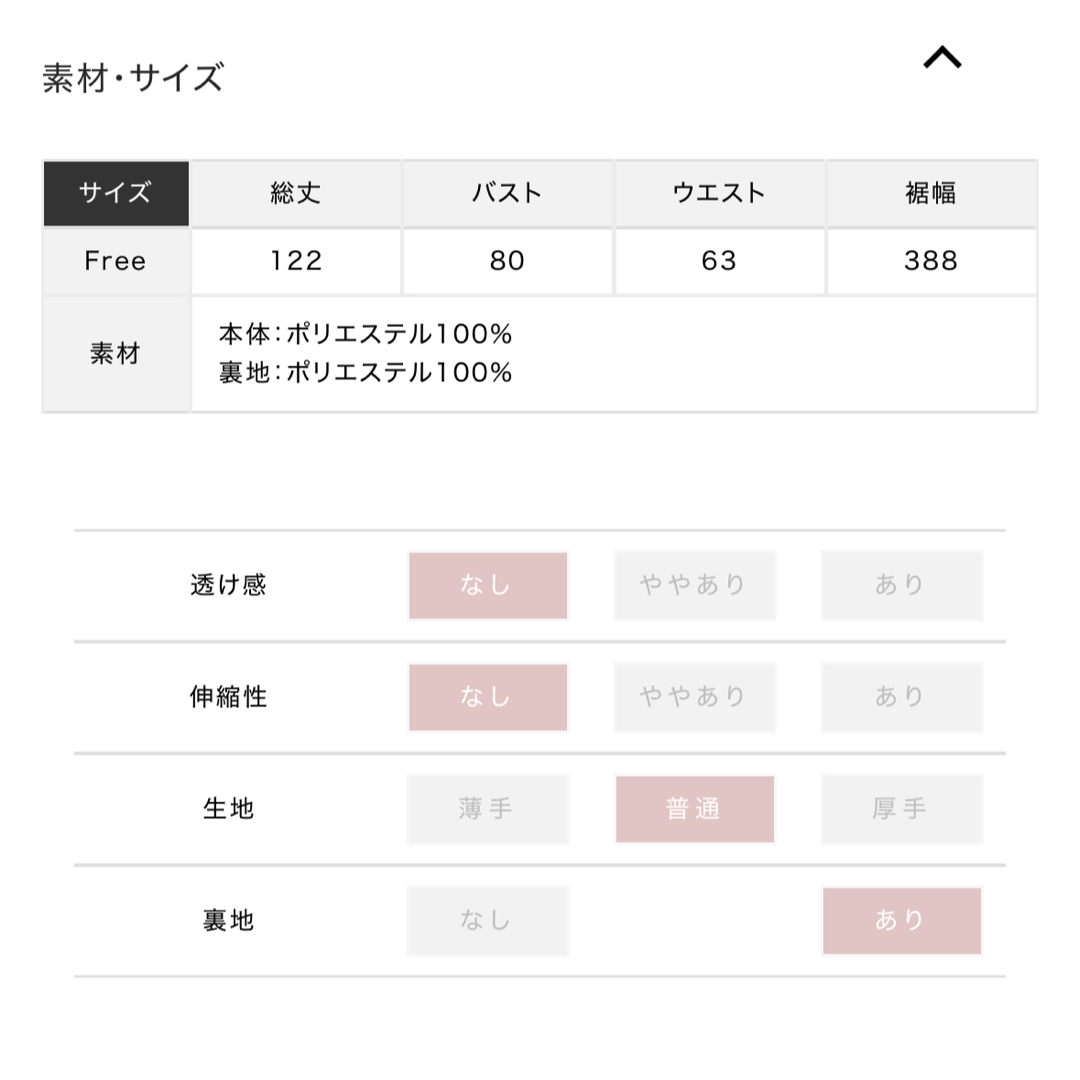
Task: Click the バスト column header
Action: coord(508,194)
